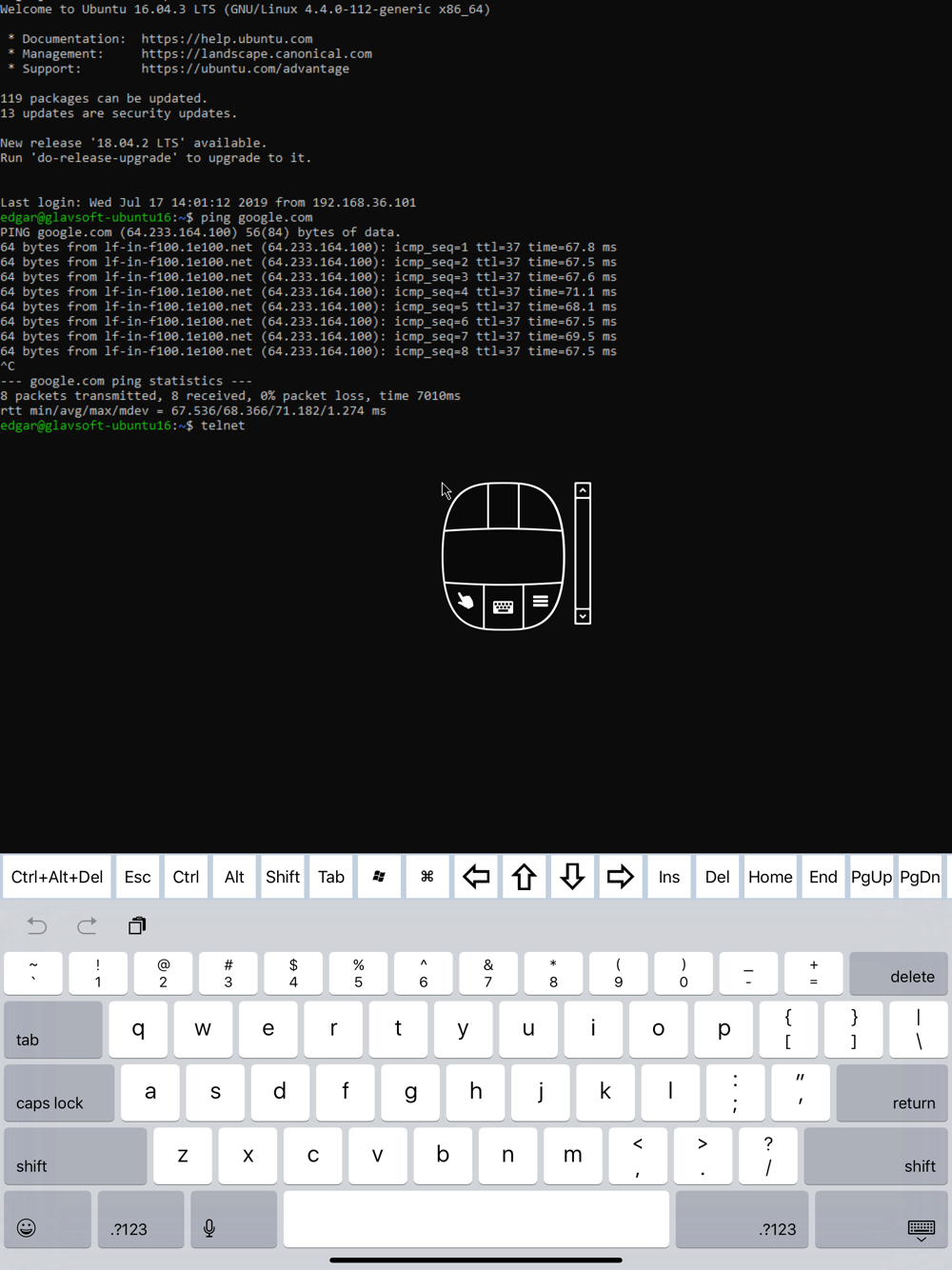Tap the letter q key
The width and height of the screenshot is (952, 1270).
pyautogui.click(x=138, y=1030)
